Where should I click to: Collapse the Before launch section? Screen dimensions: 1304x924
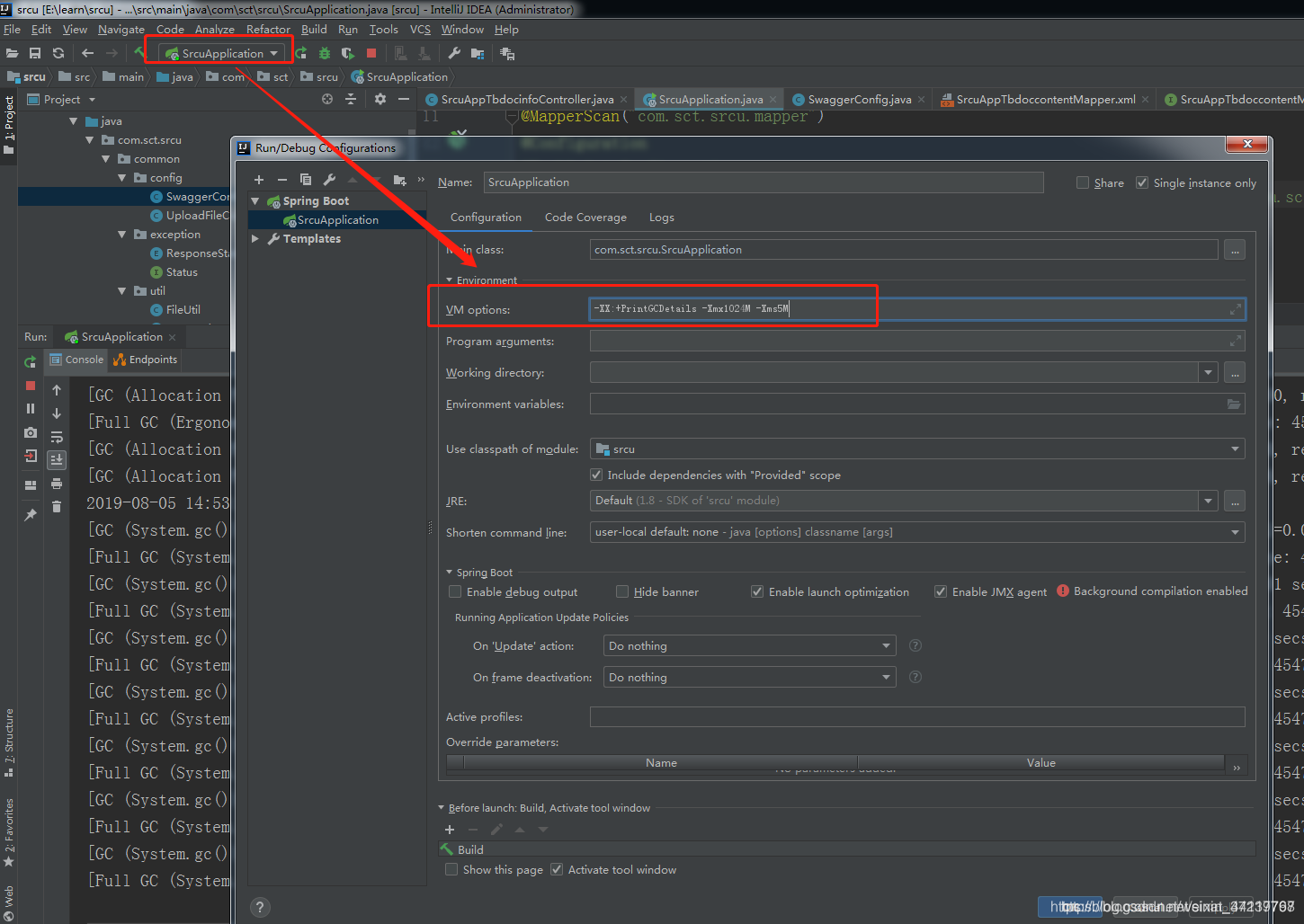pyautogui.click(x=442, y=808)
